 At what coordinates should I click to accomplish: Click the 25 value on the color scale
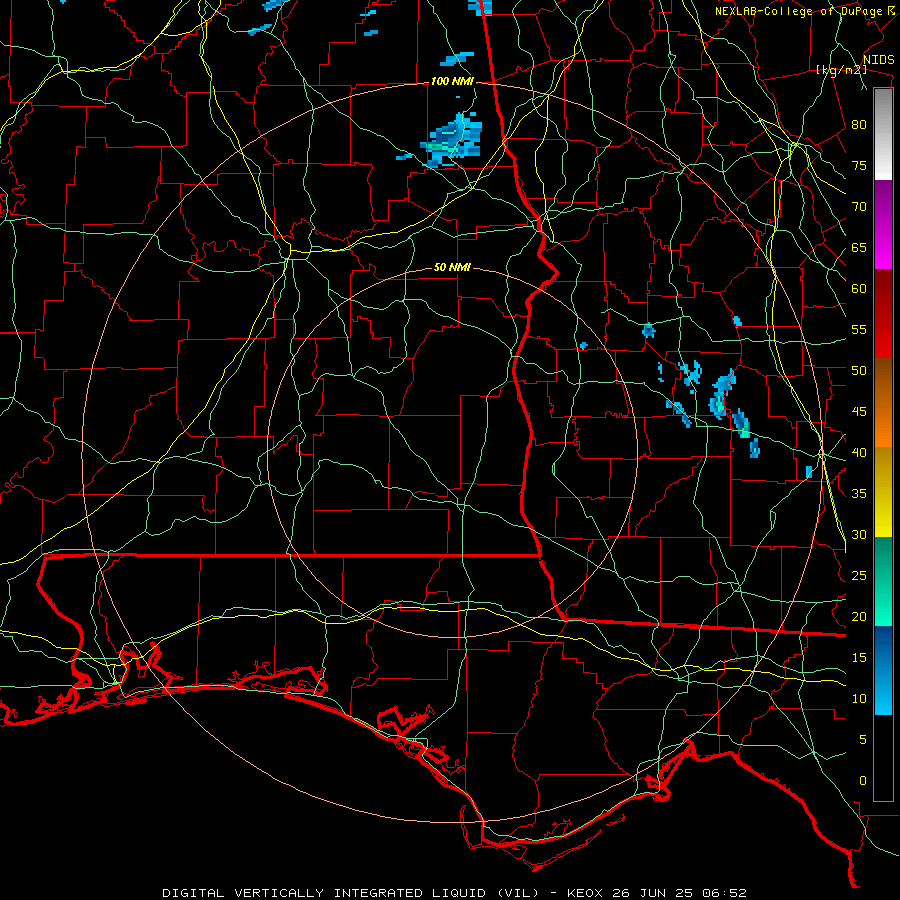tap(859, 576)
